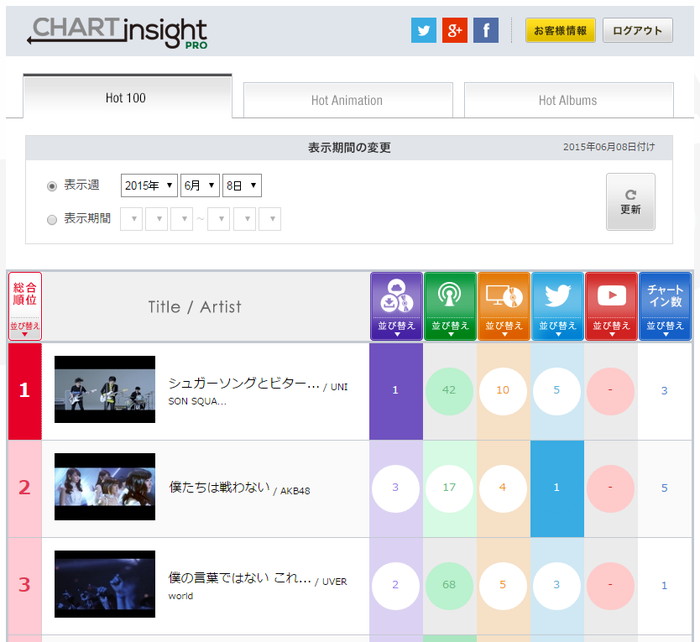Switch to the Hot Albums tab
This screenshot has width=700, height=642.
tap(567, 100)
